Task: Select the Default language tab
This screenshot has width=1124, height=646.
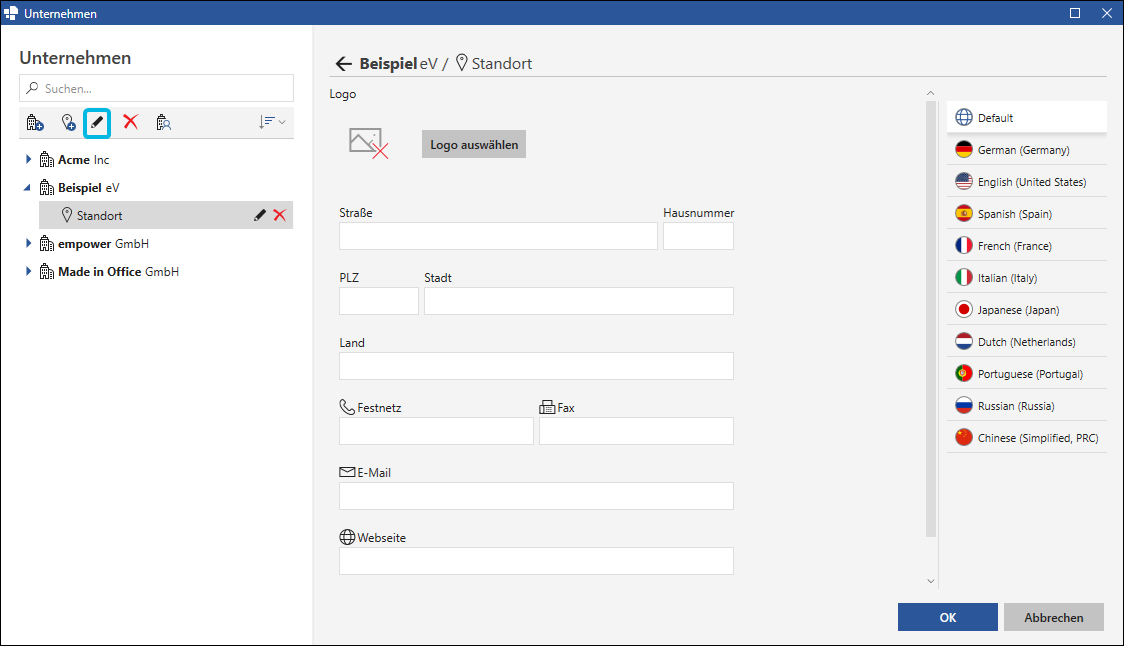Action: (1027, 117)
